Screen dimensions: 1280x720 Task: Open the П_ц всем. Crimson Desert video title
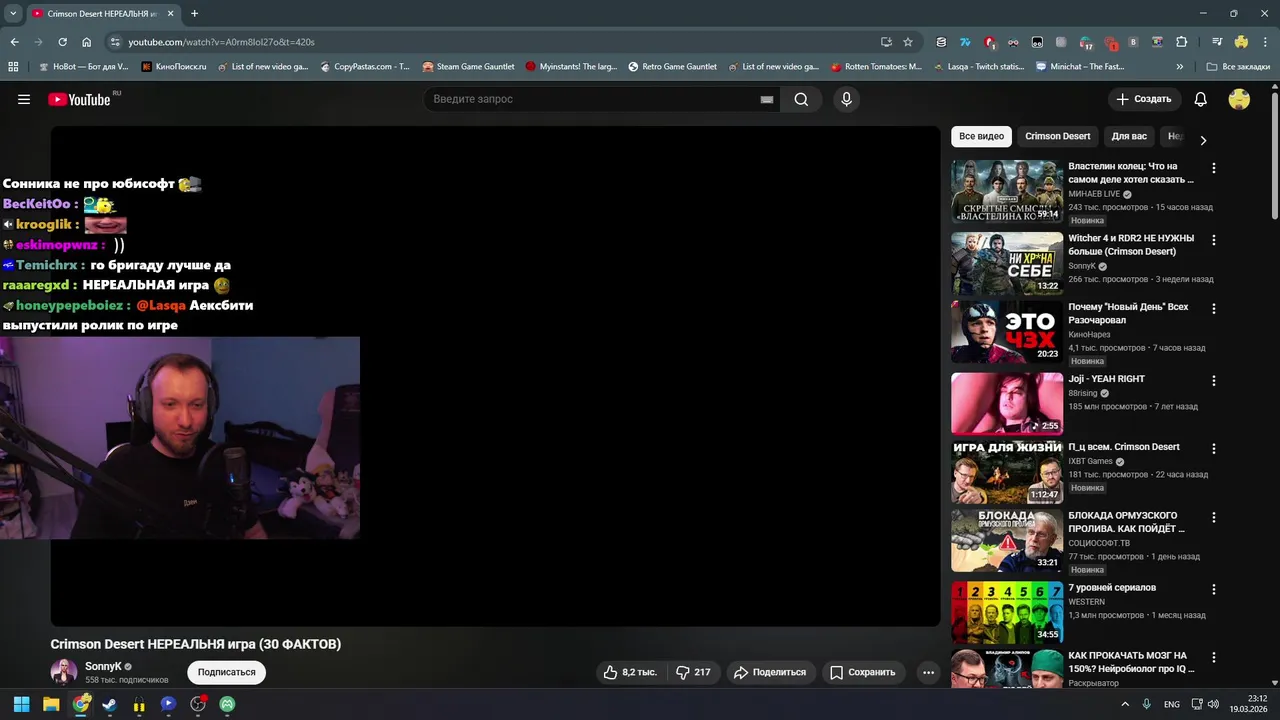pyautogui.click(x=1124, y=447)
